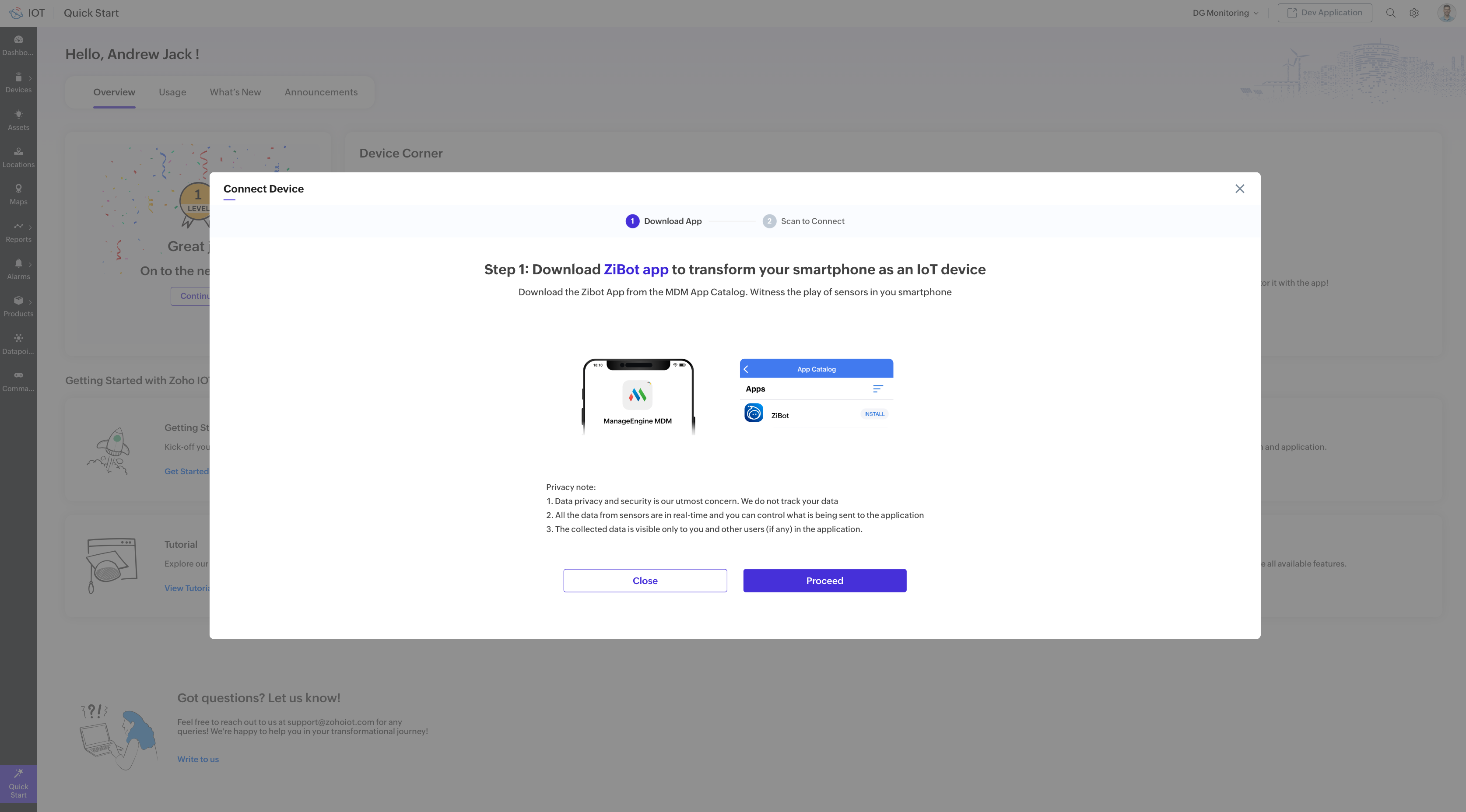Click the ZiBot app icon

coord(754,413)
